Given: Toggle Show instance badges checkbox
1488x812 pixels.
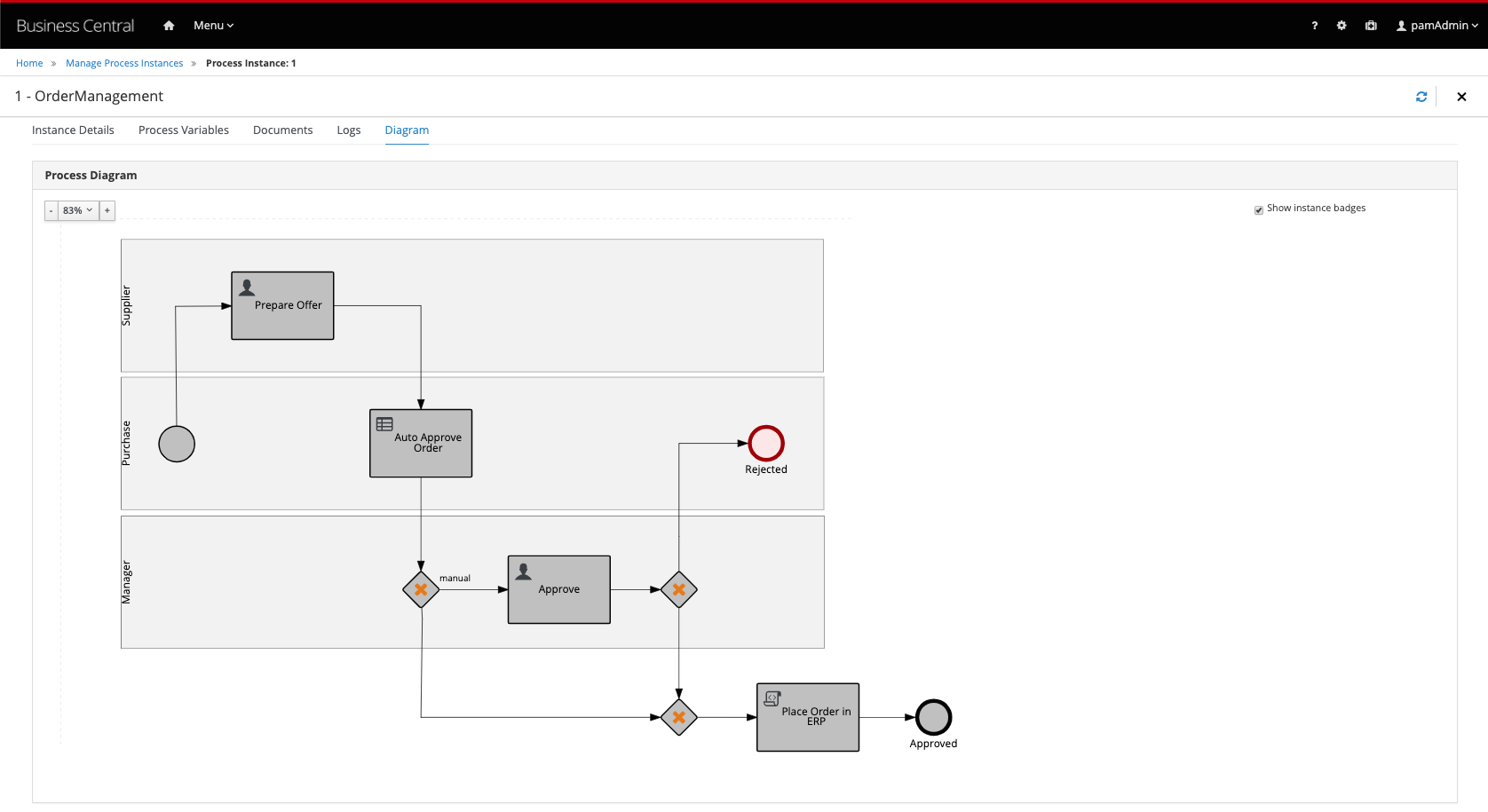Looking at the screenshot, I should click(x=1259, y=209).
